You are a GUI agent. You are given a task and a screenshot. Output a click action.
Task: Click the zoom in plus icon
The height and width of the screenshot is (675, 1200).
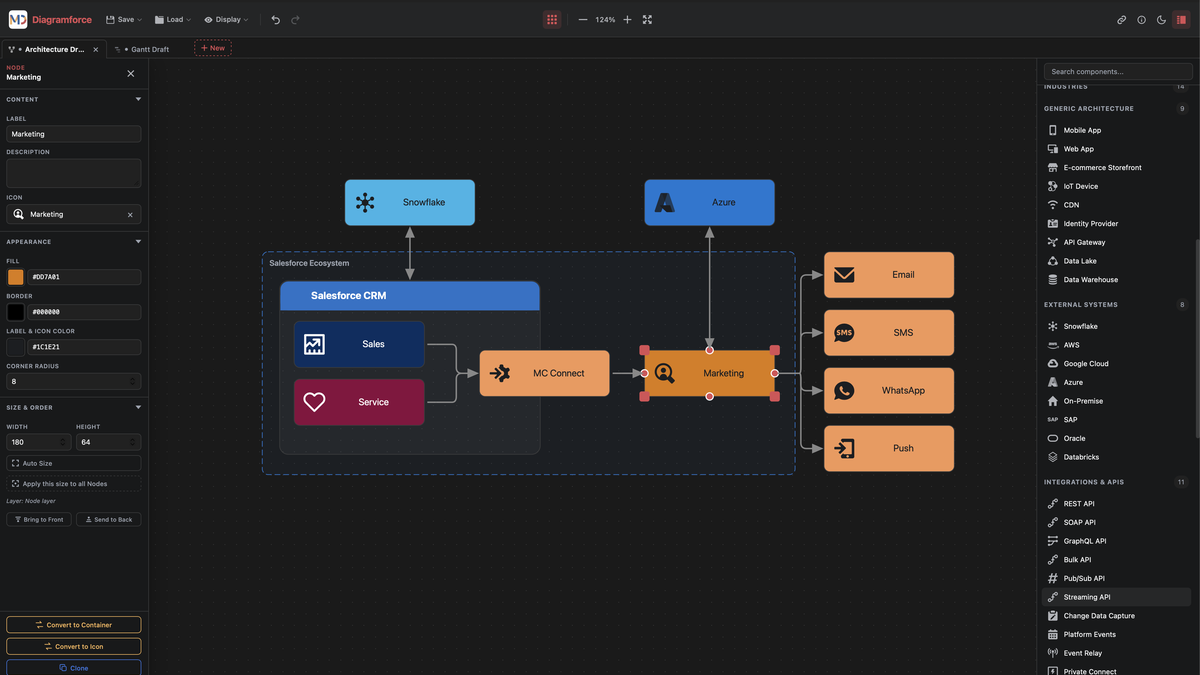pos(627,19)
